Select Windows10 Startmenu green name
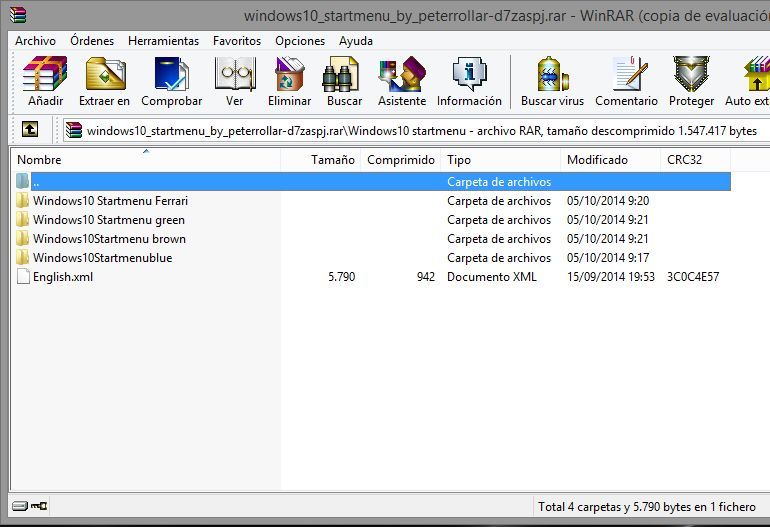770x527 pixels. (109, 220)
